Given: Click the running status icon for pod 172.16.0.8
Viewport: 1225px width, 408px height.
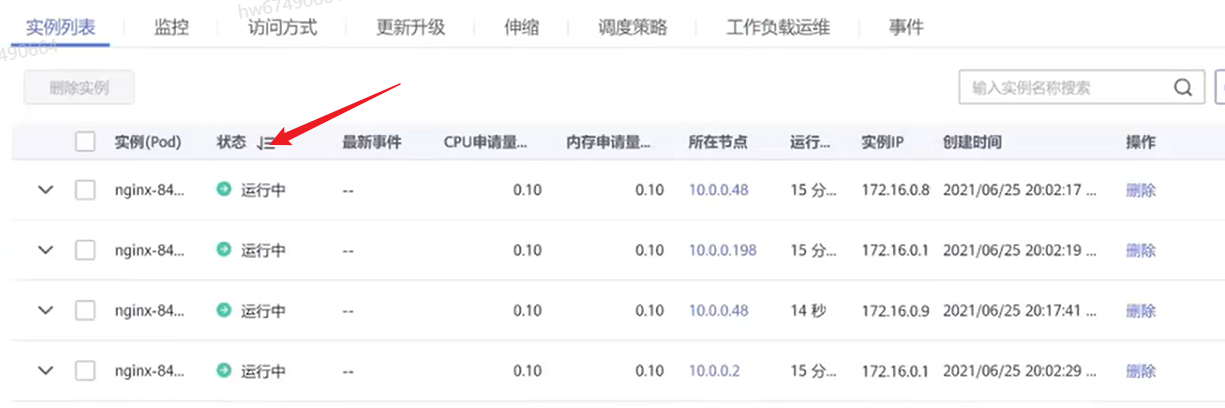Looking at the screenshot, I should tap(224, 190).
